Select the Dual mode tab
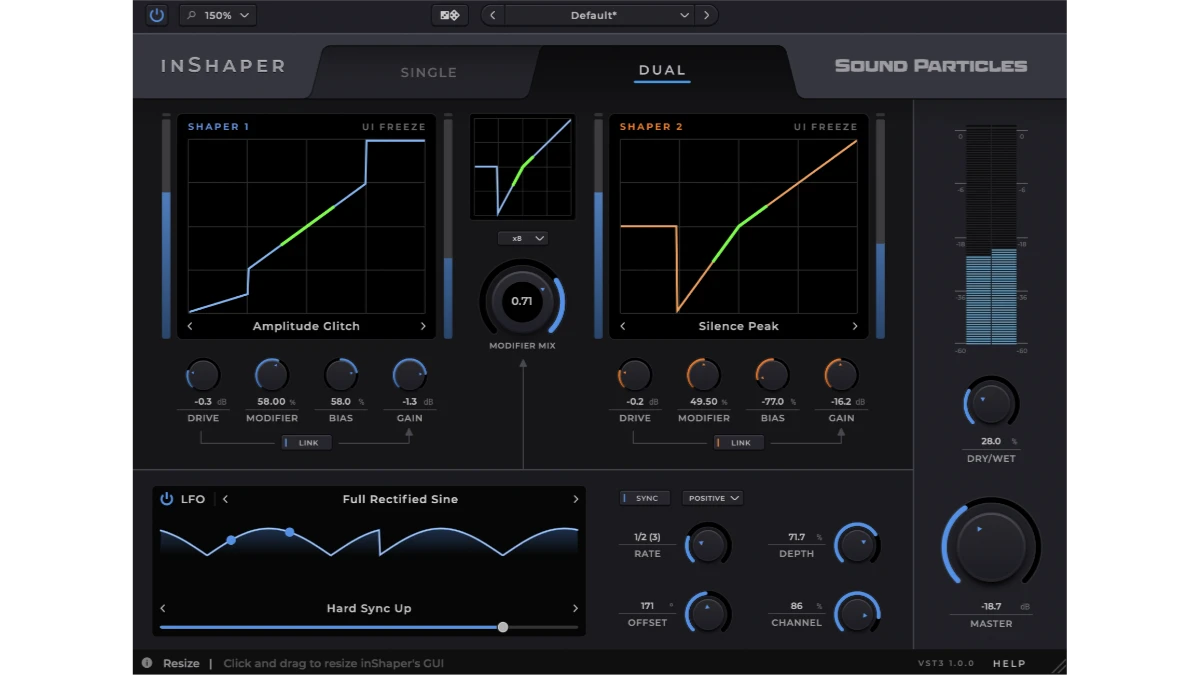This screenshot has width=1200, height=675. point(662,71)
